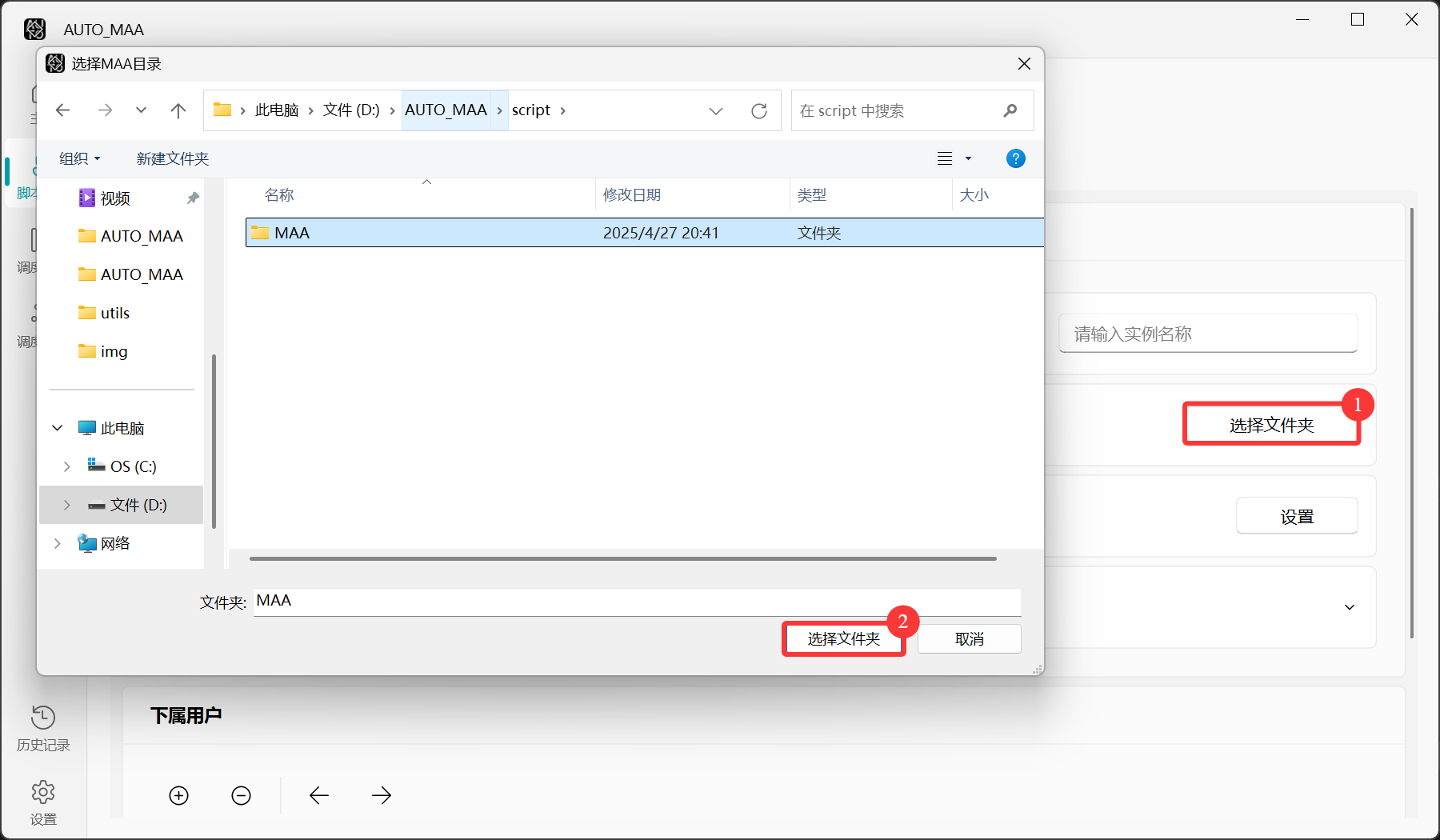
Task: Click 新建文件夹 in the toolbar
Action: [x=173, y=158]
